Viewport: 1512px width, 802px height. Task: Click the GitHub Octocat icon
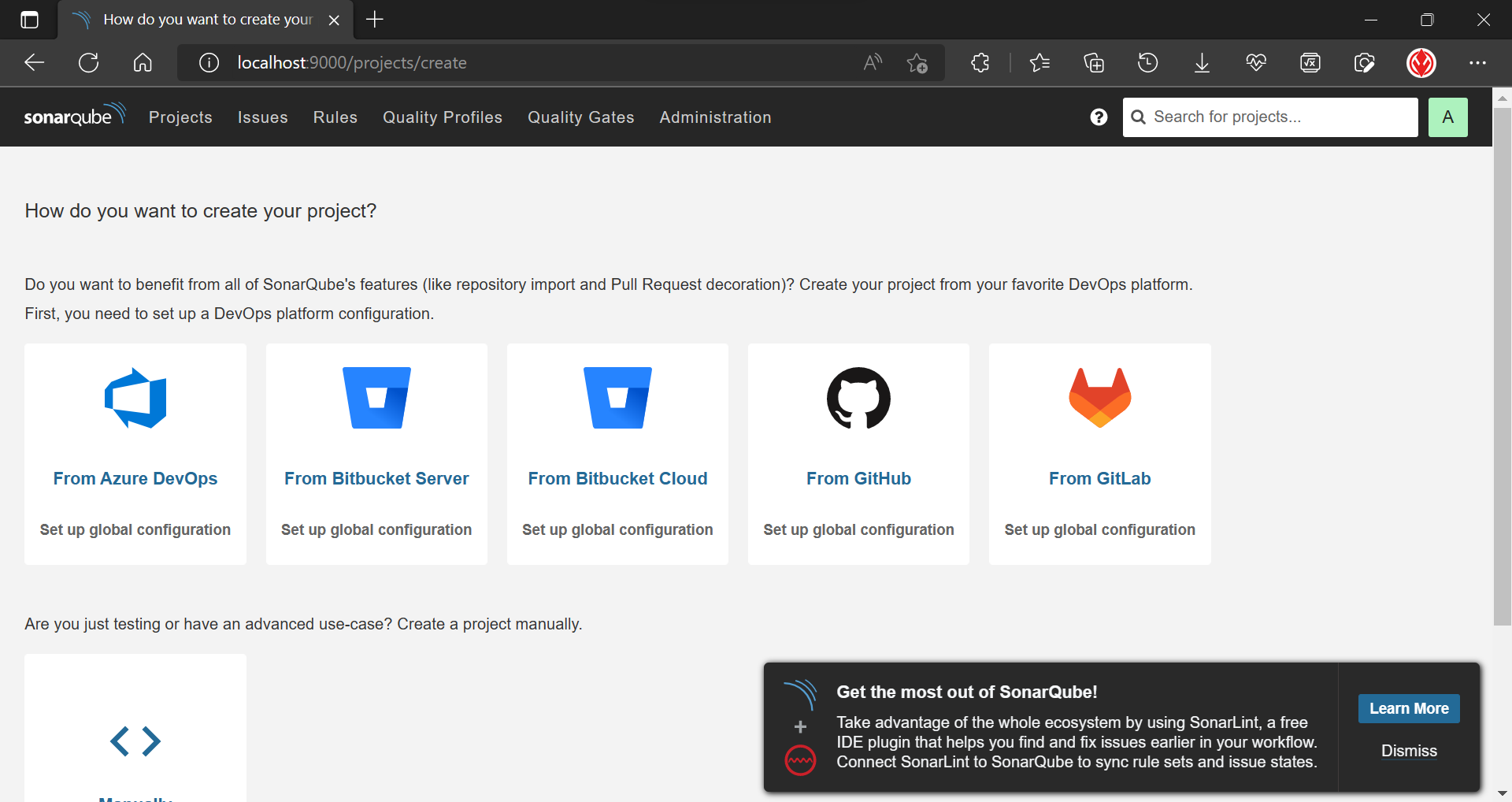tap(858, 398)
